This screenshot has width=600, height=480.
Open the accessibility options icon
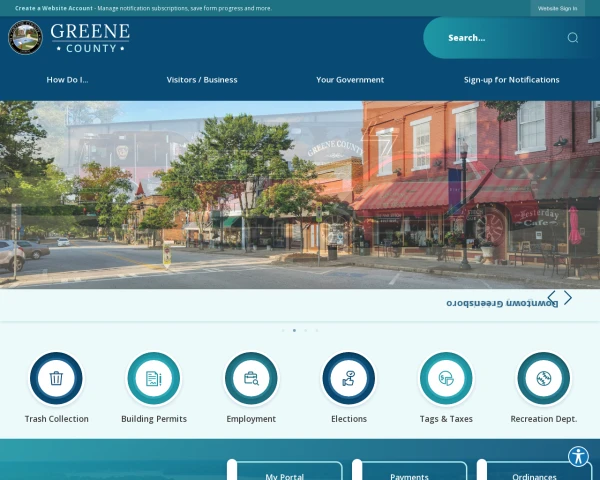coord(578,456)
